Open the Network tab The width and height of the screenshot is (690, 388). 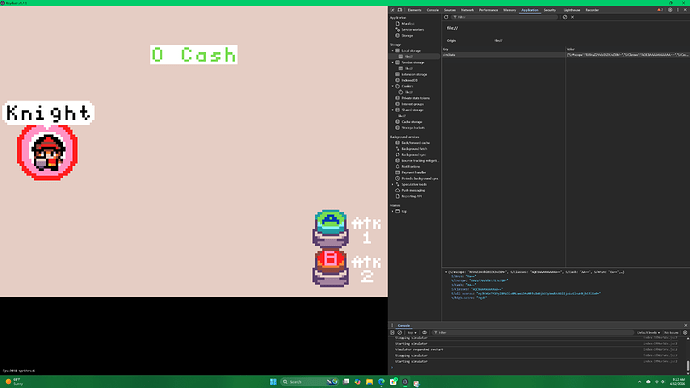tap(467, 10)
